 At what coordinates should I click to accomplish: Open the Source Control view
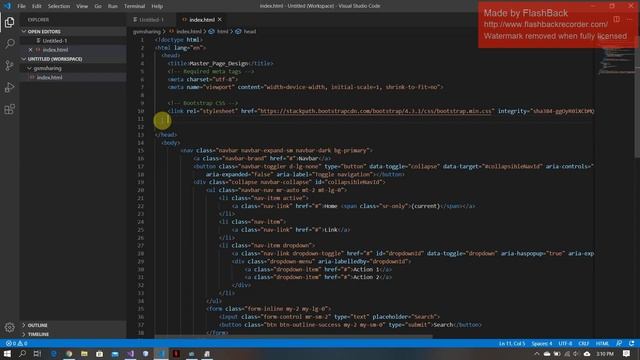point(9,65)
